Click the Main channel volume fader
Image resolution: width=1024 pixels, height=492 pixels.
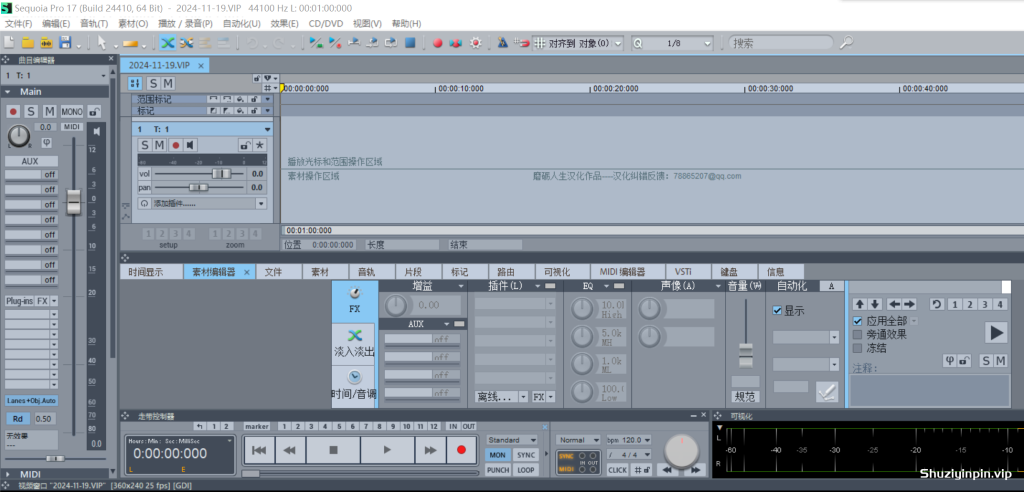tap(74, 202)
